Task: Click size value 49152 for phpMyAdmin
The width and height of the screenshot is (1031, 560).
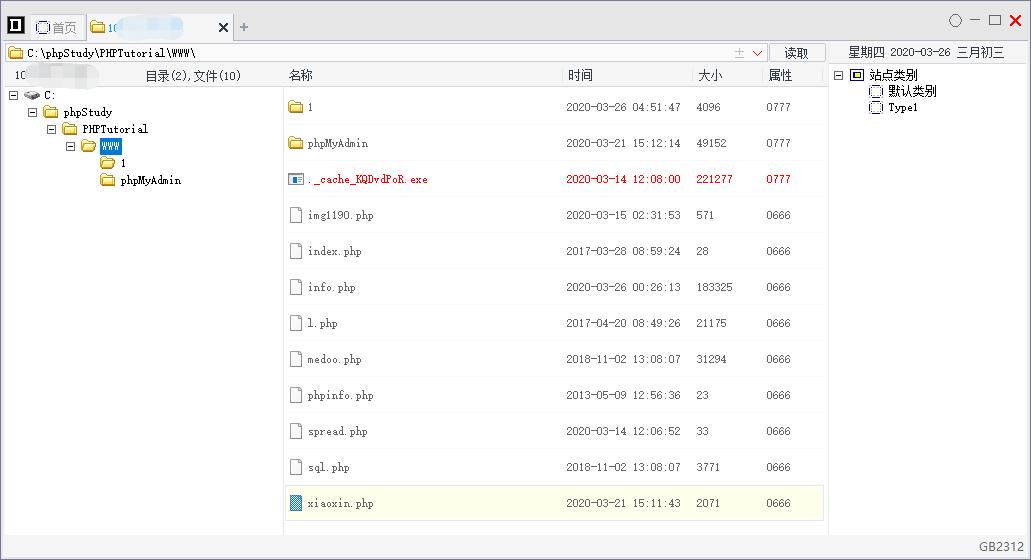Action: (711, 143)
